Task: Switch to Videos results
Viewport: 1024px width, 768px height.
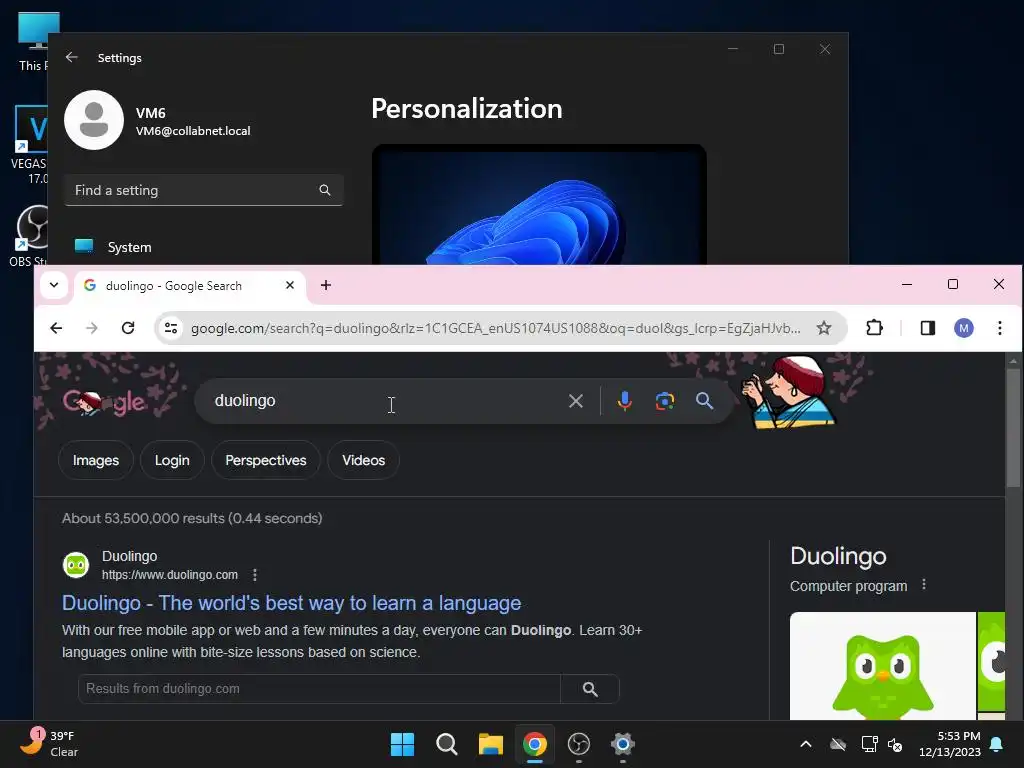Action: point(364,460)
